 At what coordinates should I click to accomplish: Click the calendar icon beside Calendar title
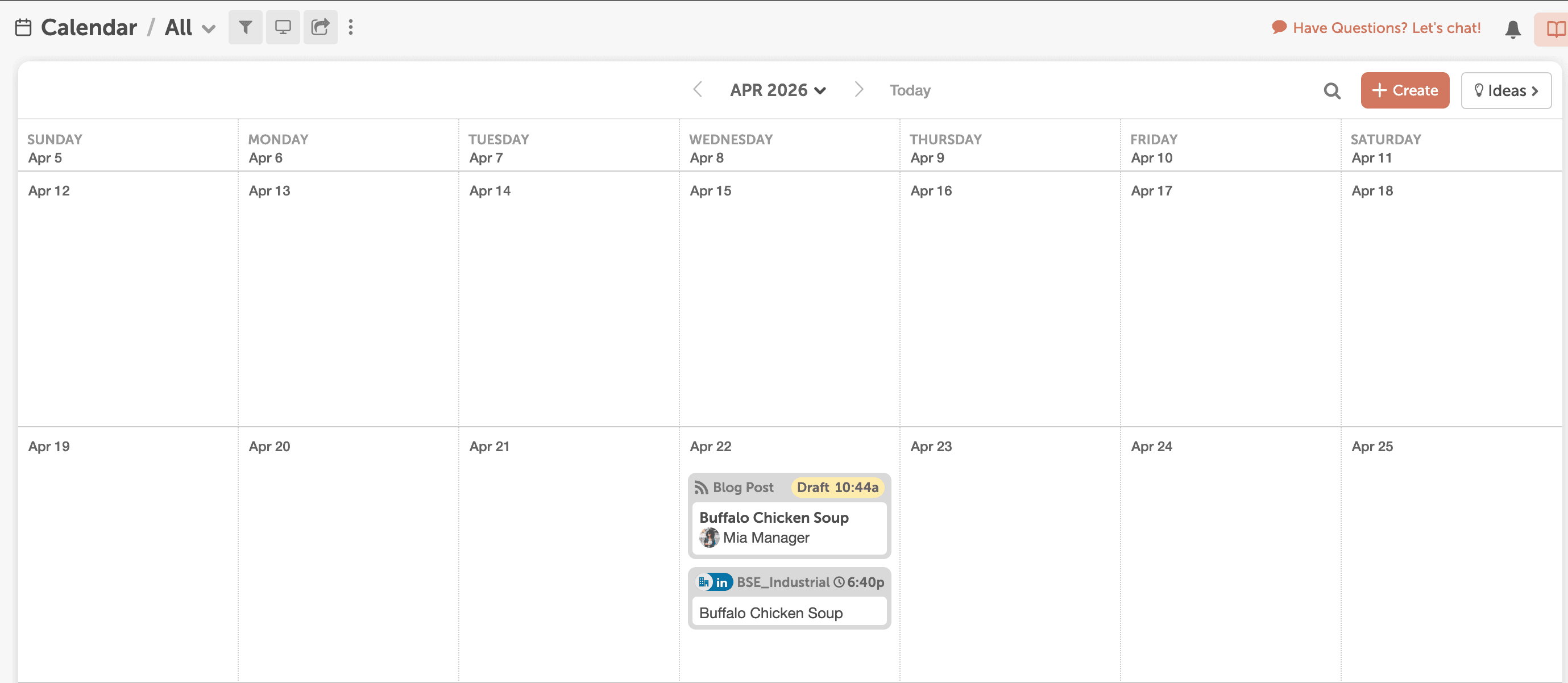point(23,27)
